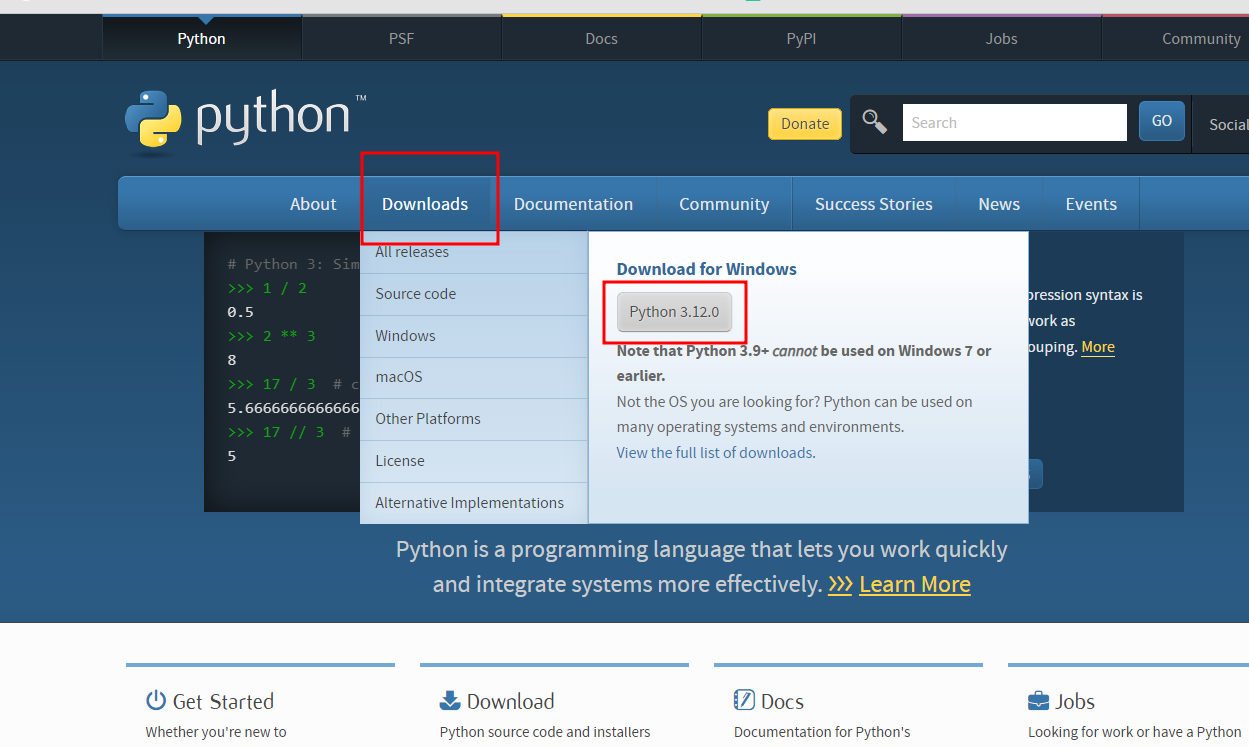The width and height of the screenshot is (1249, 747).
Task: Open View the full list of downloads link
Action: click(715, 453)
